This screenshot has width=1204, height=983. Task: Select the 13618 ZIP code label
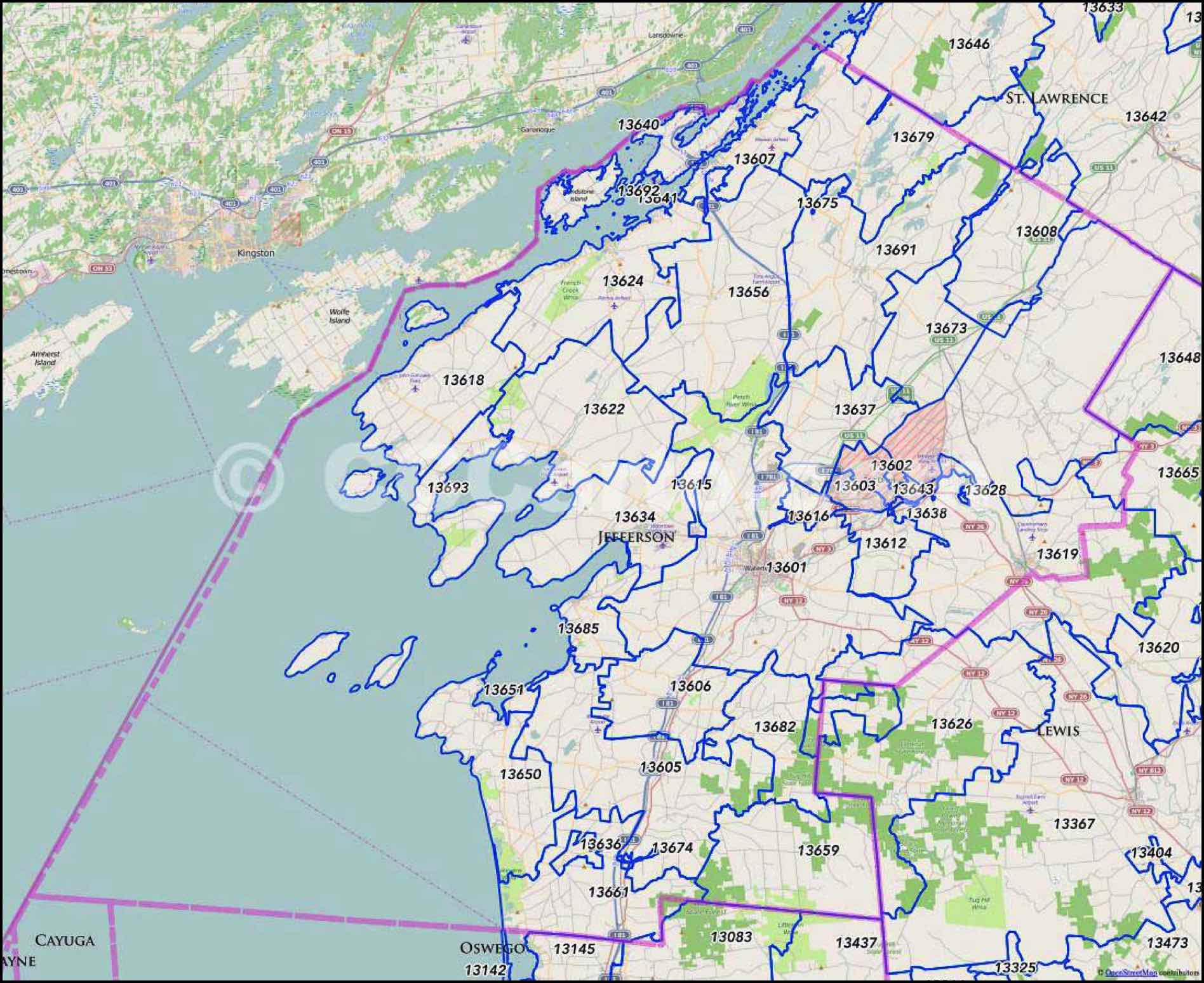(x=463, y=380)
